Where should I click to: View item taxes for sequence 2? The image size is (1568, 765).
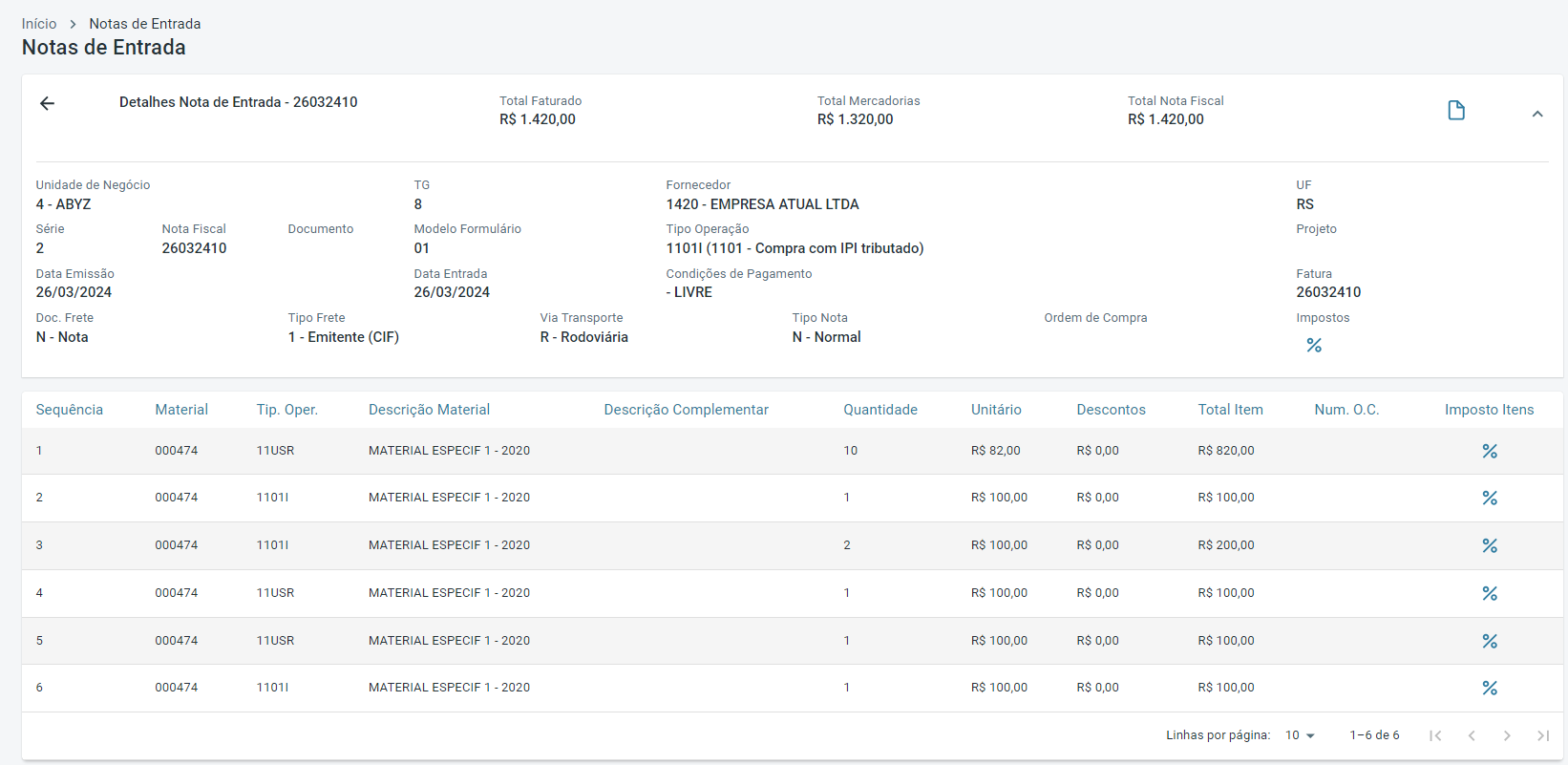[x=1489, y=498]
